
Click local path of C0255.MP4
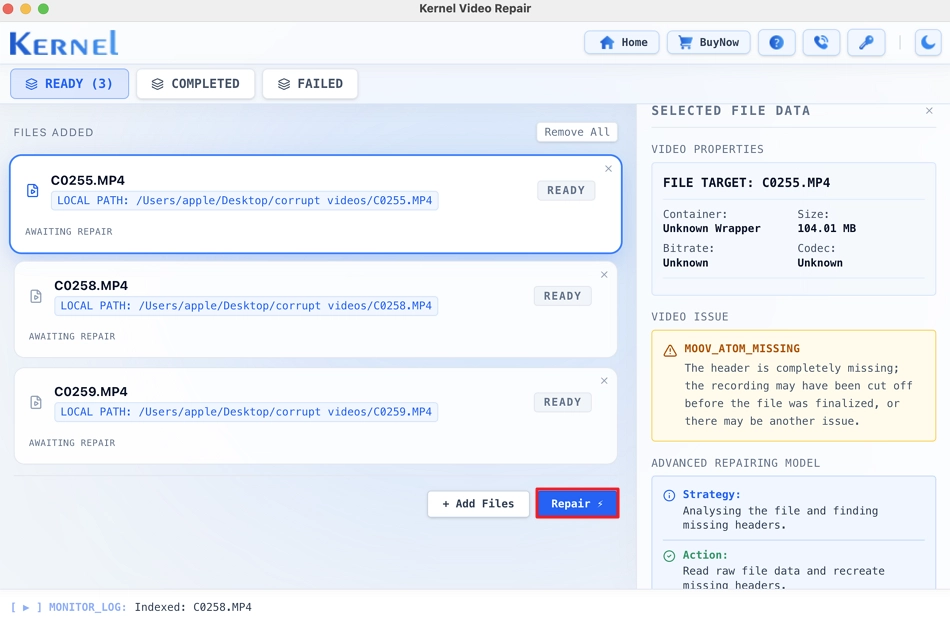[245, 201]
